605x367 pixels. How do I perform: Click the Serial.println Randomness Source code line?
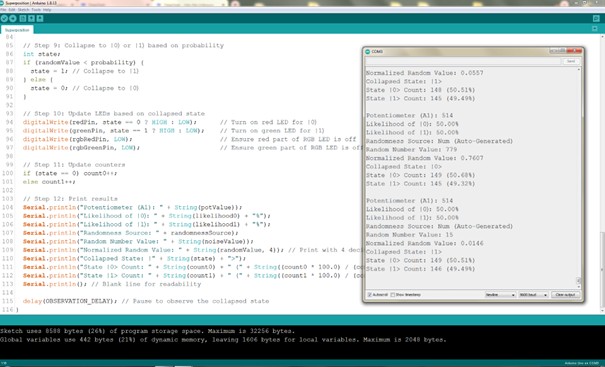130,233
